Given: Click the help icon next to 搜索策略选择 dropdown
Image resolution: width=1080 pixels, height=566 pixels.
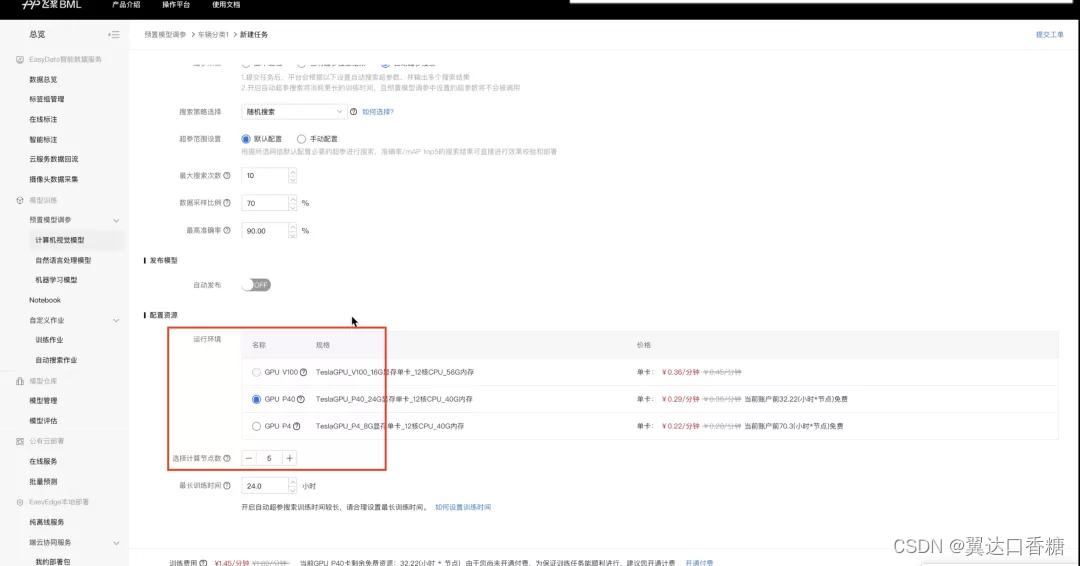Looking at the screenshot, I should coord(353,112).
